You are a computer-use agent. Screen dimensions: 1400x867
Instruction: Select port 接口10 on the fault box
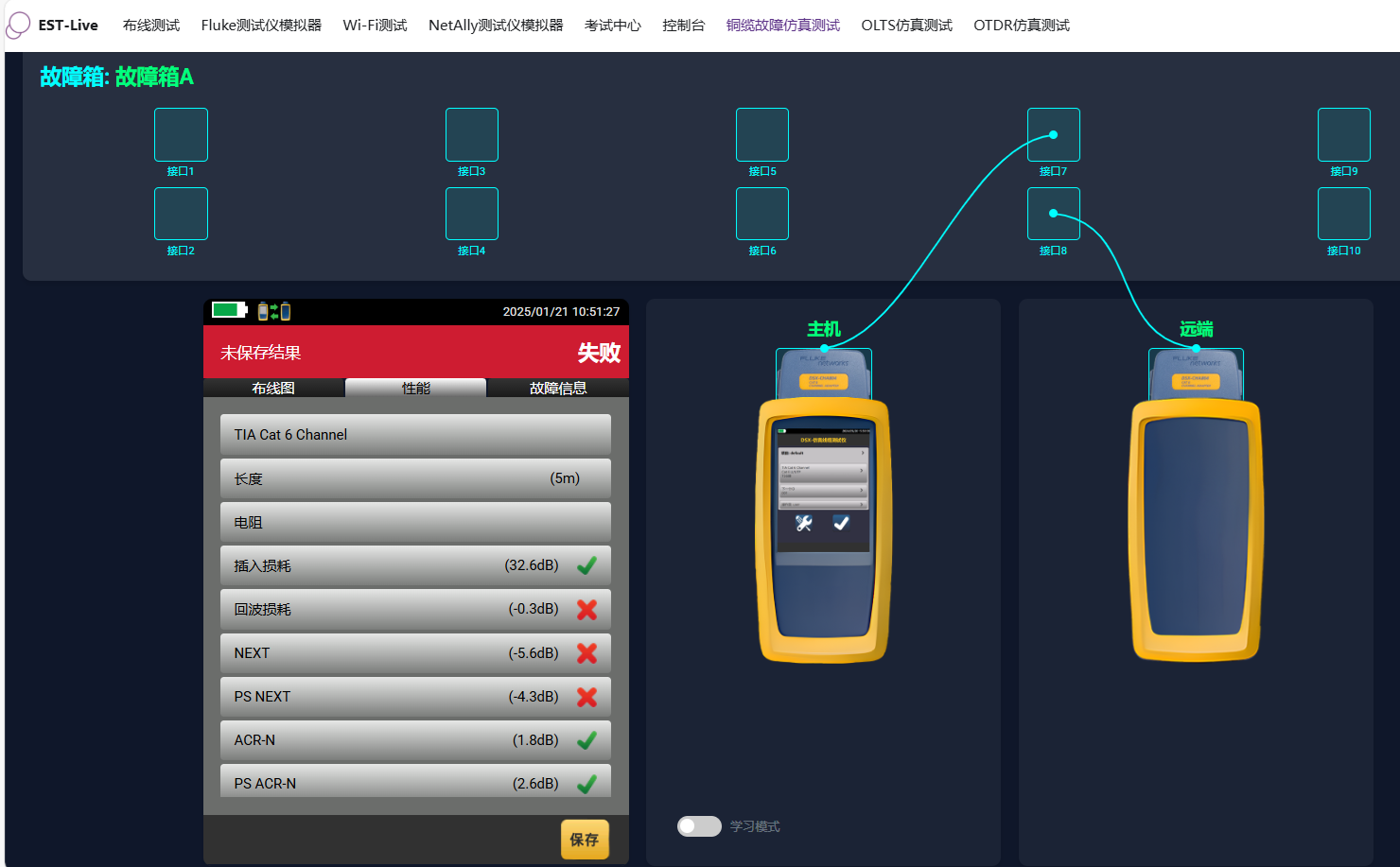click(x=1344, y=214)
